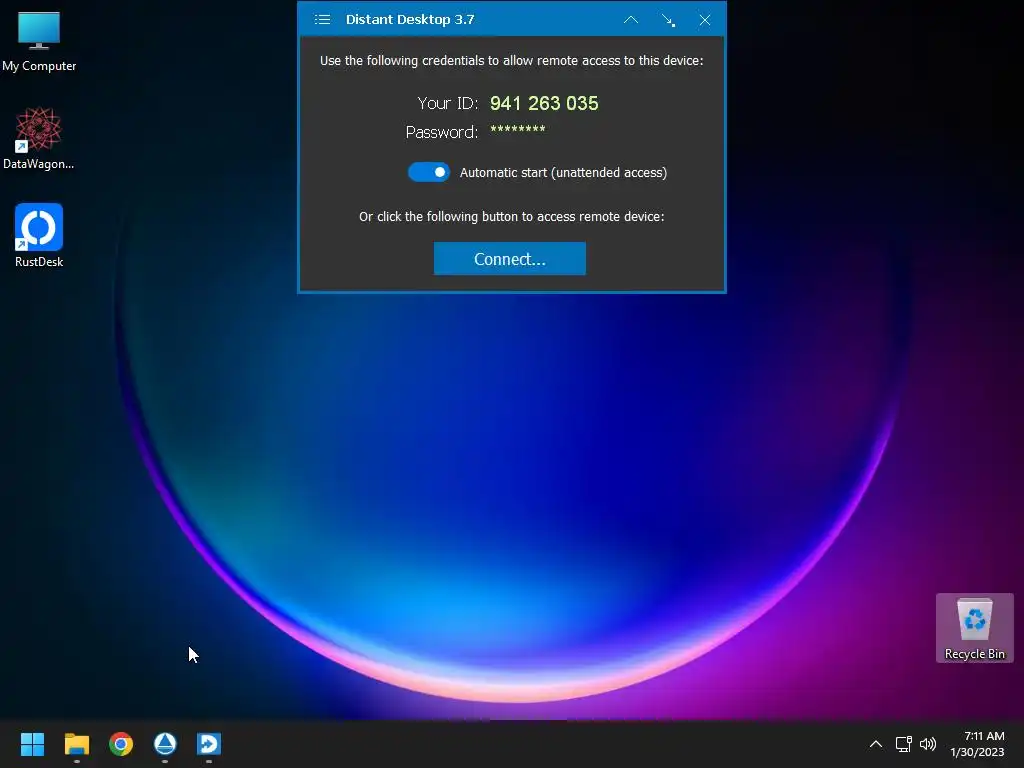The width and height of the screenshot is (1024, 768).
Task: Click the Distant Desktop 3.7 title text
Action: pos(410,20)
